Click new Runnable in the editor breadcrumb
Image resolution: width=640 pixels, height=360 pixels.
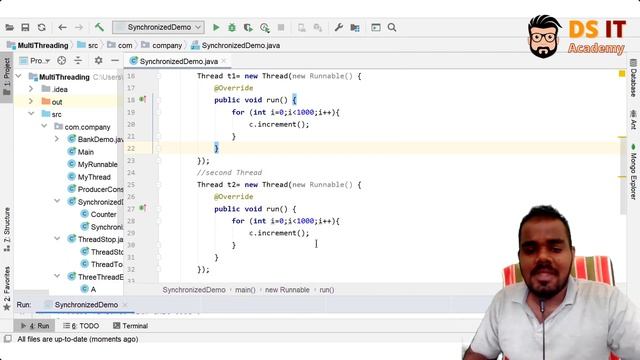pos(287,290)
